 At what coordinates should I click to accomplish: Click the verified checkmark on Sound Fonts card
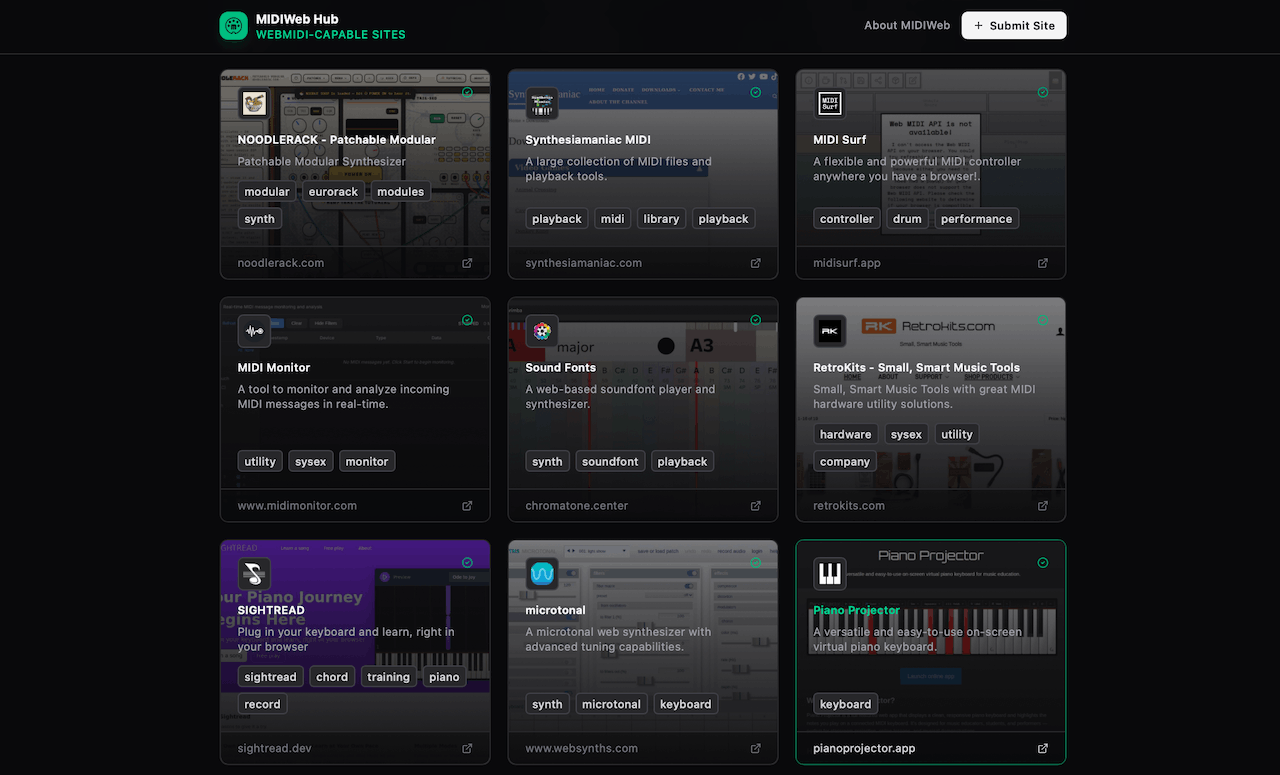pos(755,320)
